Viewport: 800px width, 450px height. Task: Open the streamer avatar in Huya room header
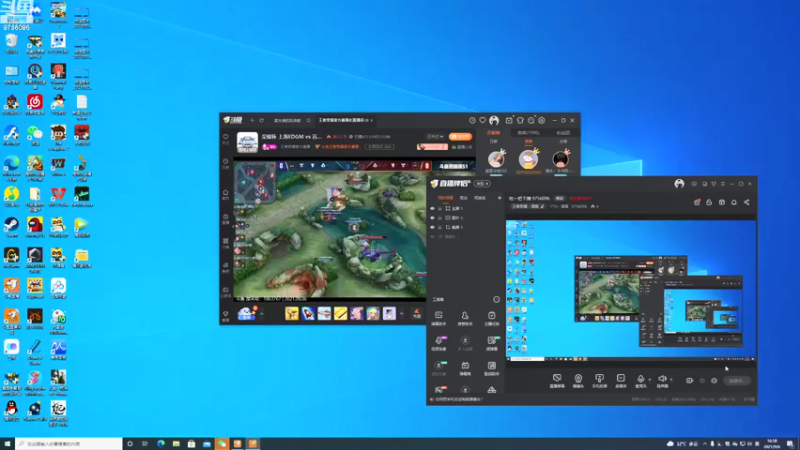point(247,142)
